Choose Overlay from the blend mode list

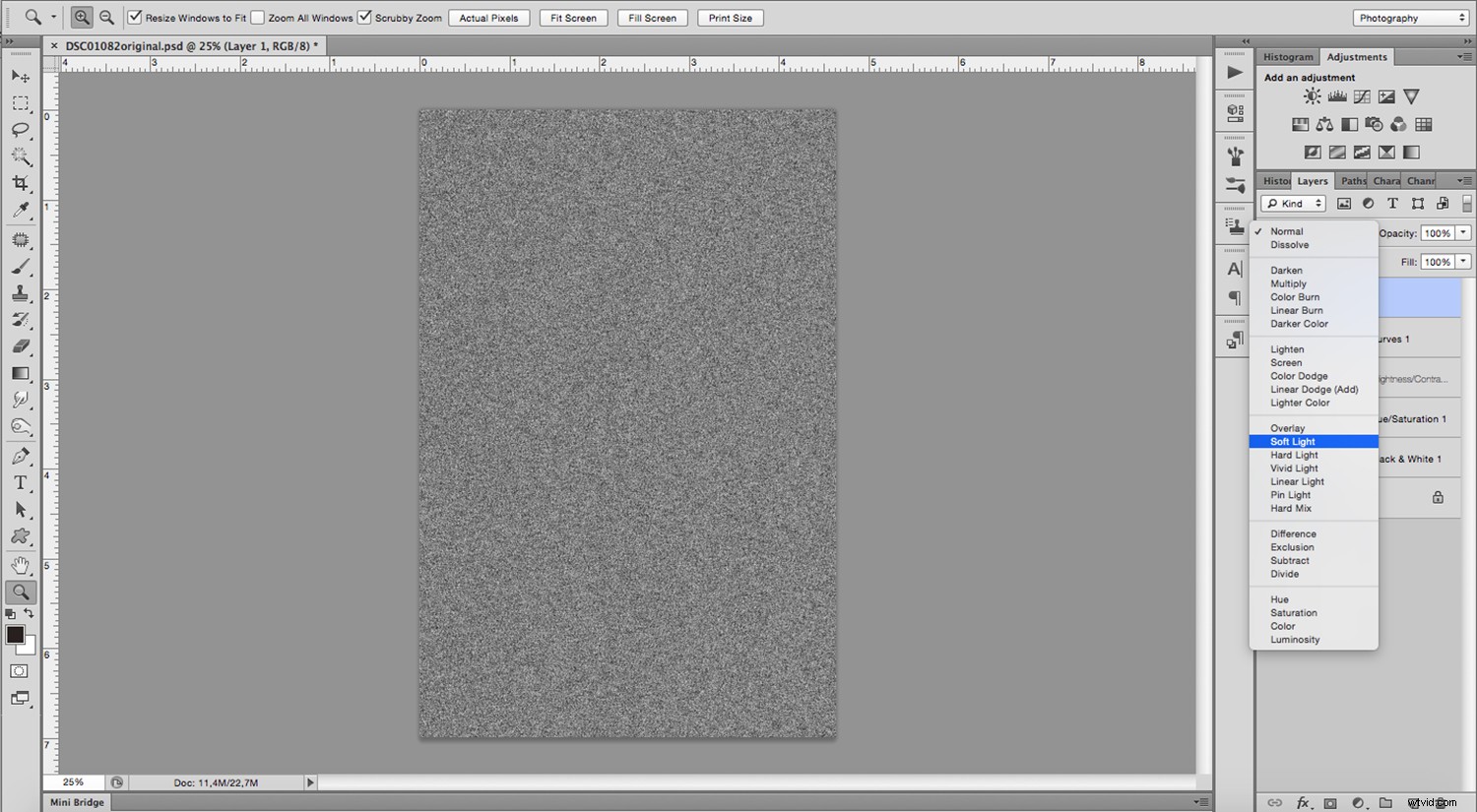(x=1287, y=428)
